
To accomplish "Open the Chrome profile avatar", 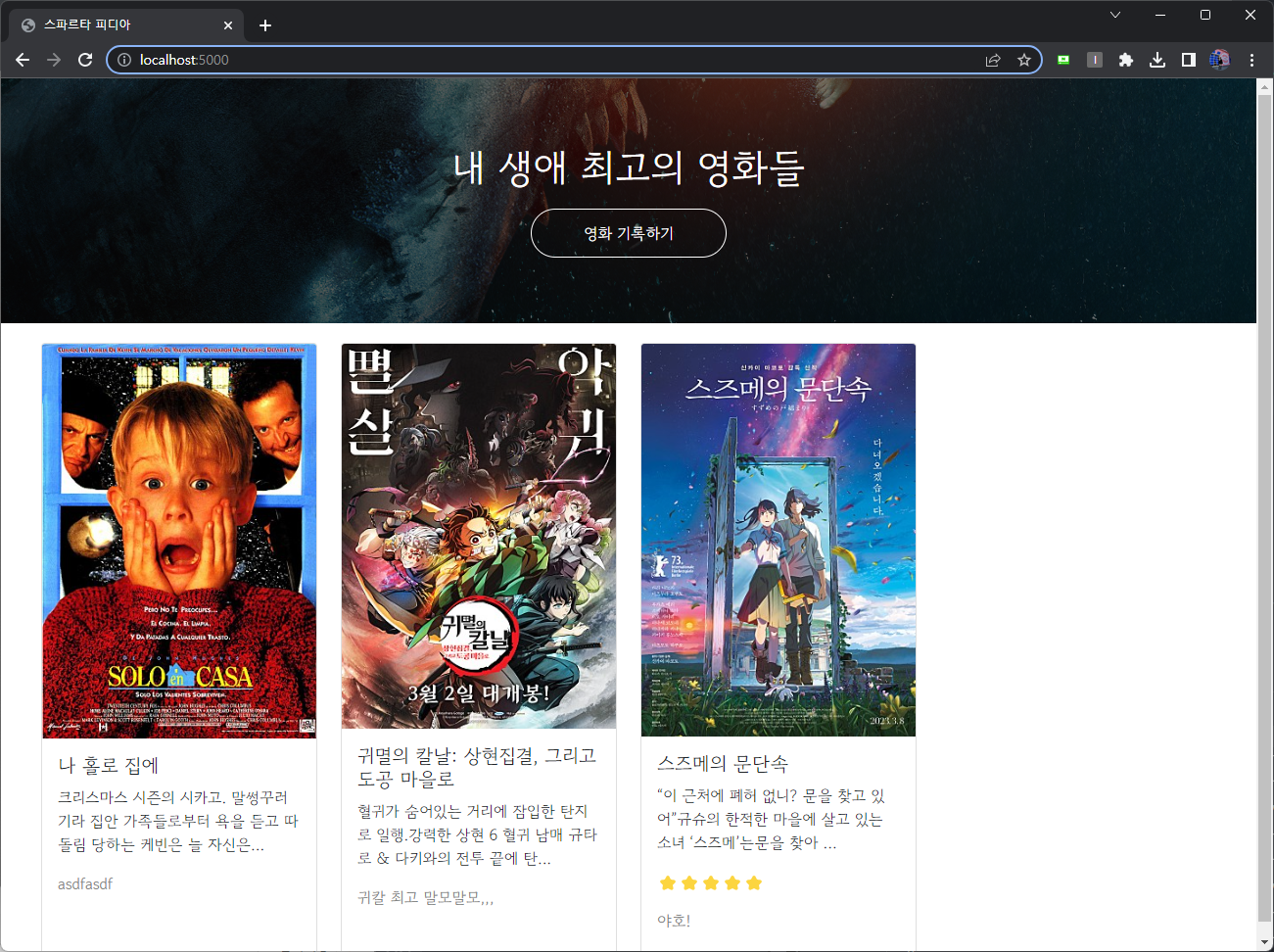I will point(1220,60).
